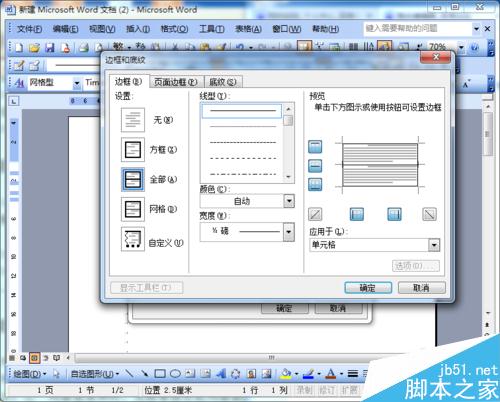The image size is (500, 402).
Task: Select the 自定义 (custom) border setting icon
Action: 133,239
